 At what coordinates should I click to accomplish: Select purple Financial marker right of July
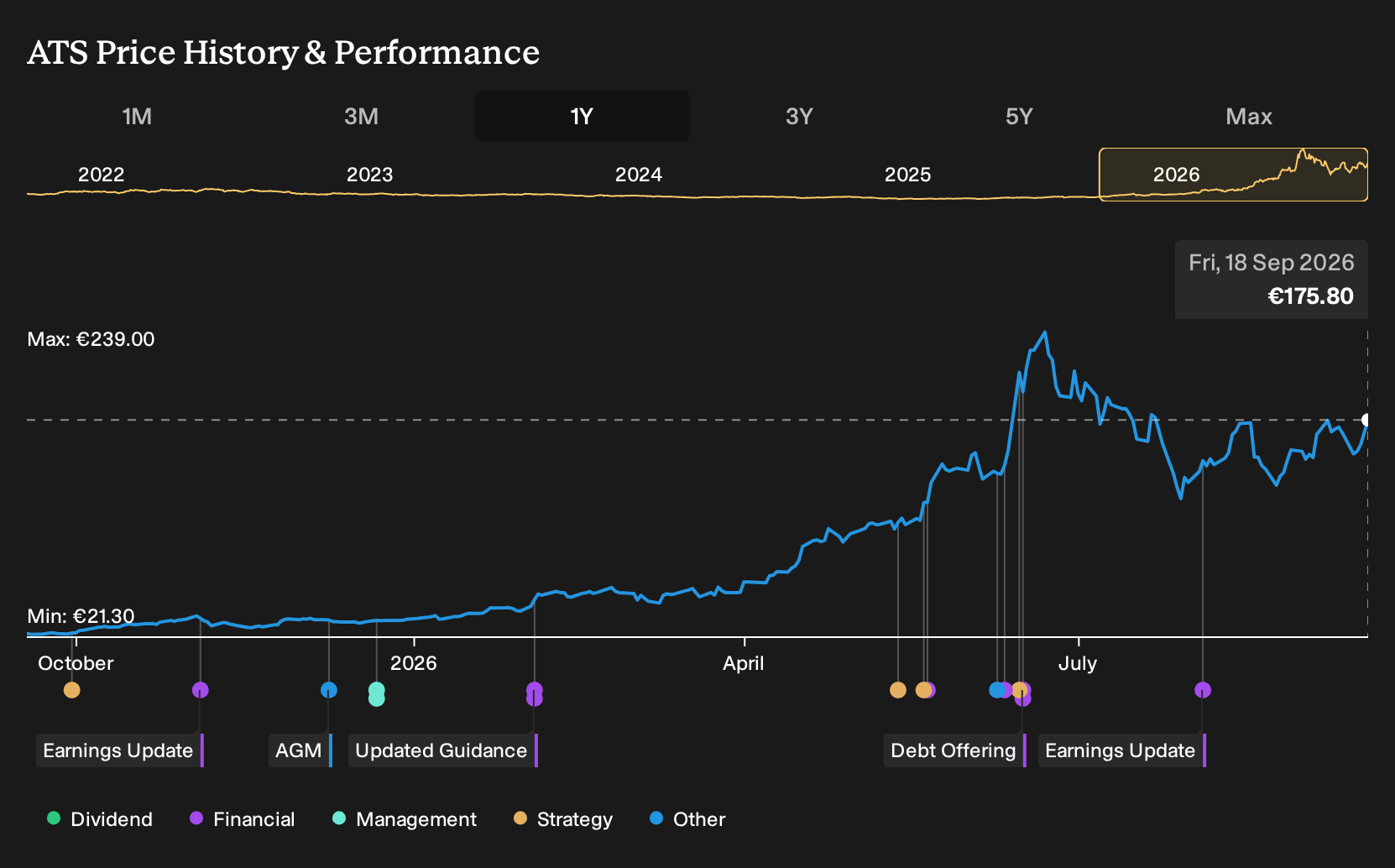click(1203, 690)
